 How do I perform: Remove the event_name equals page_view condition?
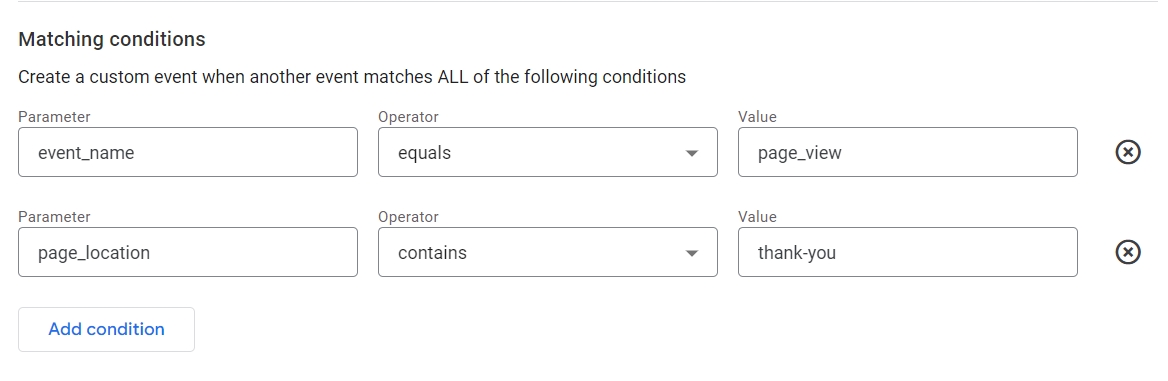(1128, 152)
